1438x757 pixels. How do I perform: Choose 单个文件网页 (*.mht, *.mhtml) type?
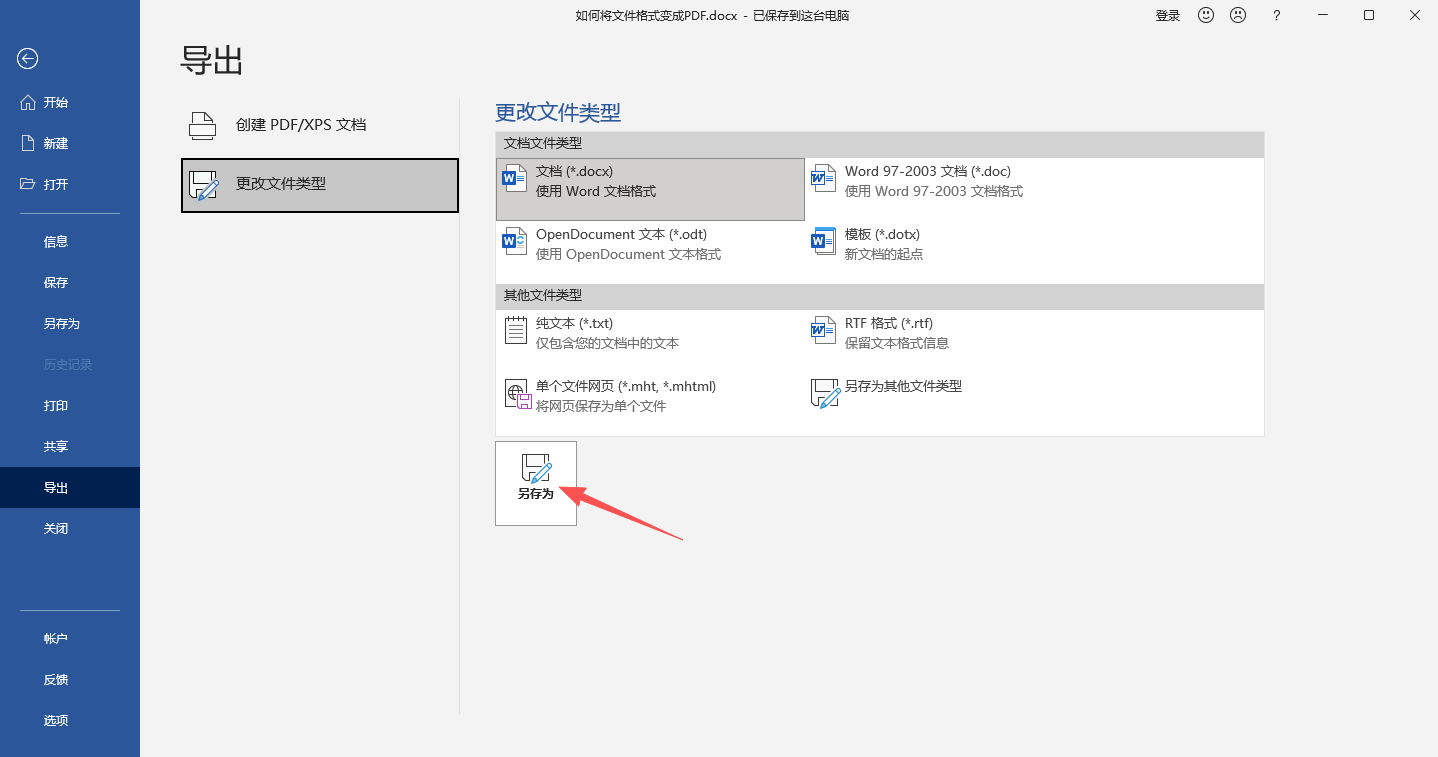[x=650, y=404]
